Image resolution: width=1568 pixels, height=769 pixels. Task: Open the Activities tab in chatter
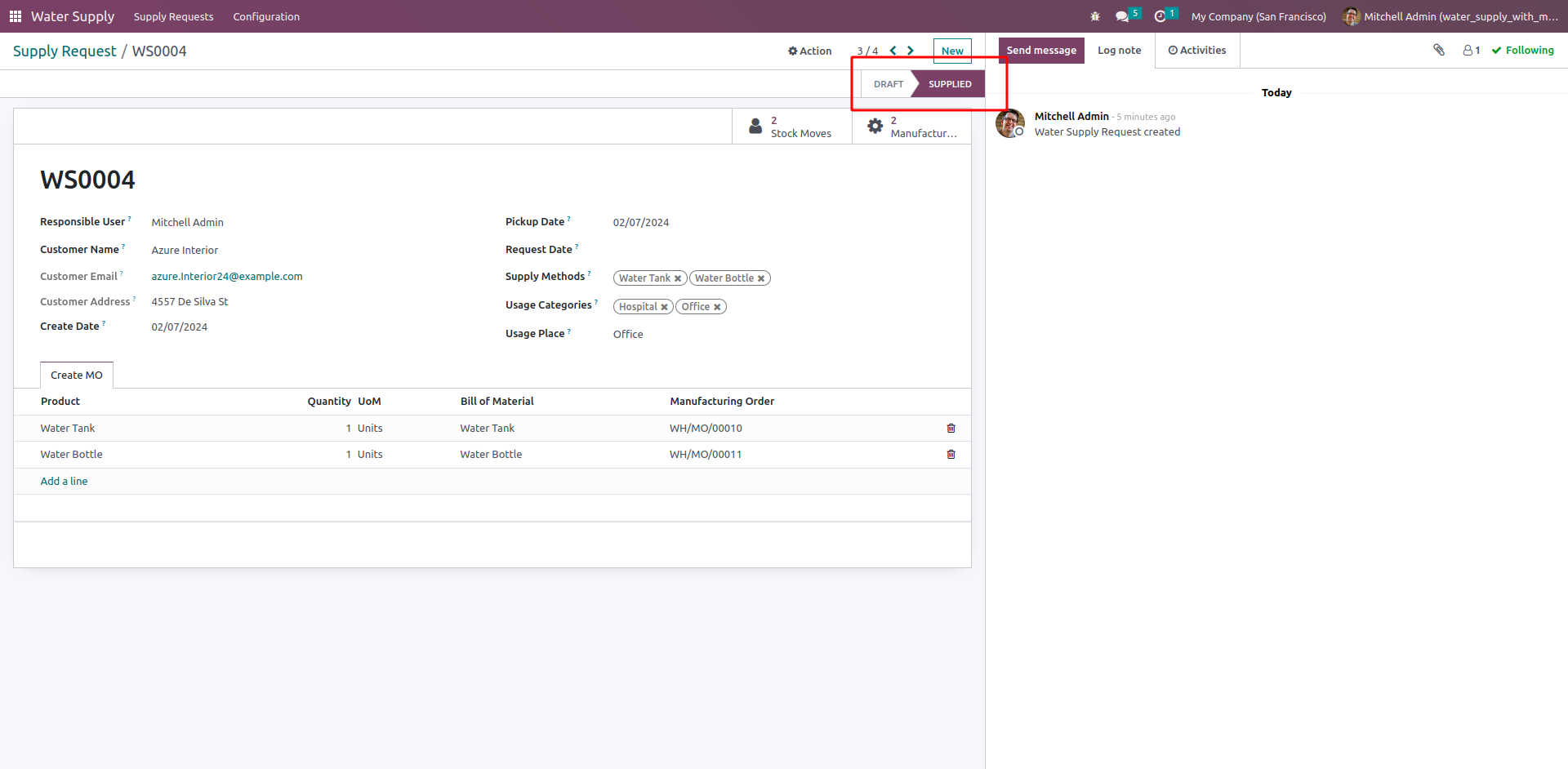tap(1197, 51)
